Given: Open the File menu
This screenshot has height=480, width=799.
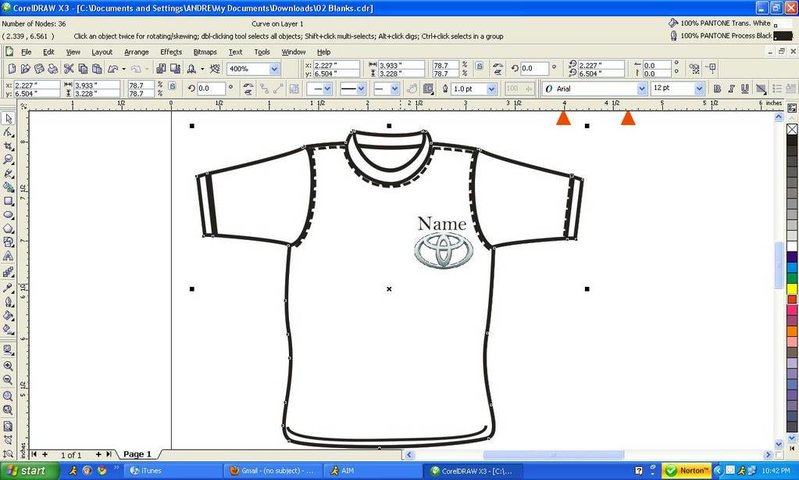Looking at the screenshot, I should 26,52.
